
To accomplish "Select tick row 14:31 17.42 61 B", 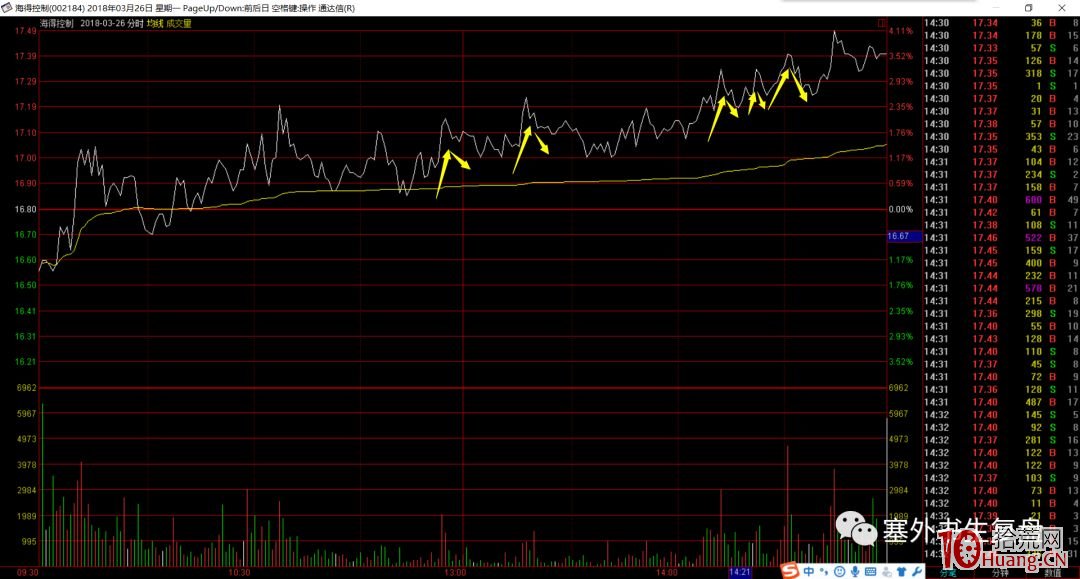I will pos(1001,212).
